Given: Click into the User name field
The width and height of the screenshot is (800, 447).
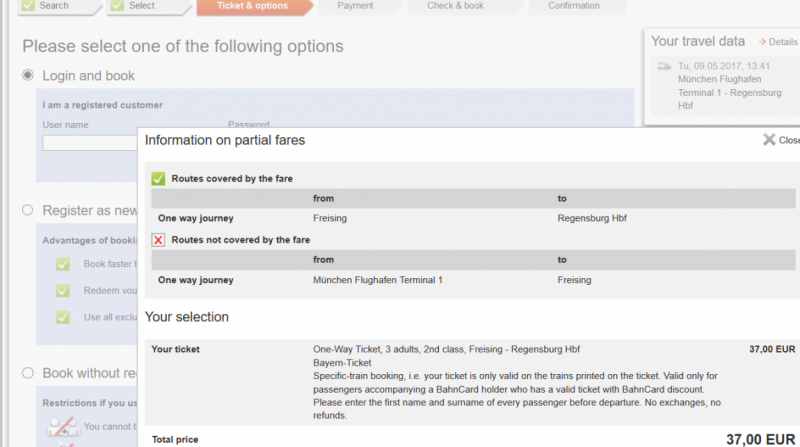Looking at the screenshot, I should coord(90,143).
